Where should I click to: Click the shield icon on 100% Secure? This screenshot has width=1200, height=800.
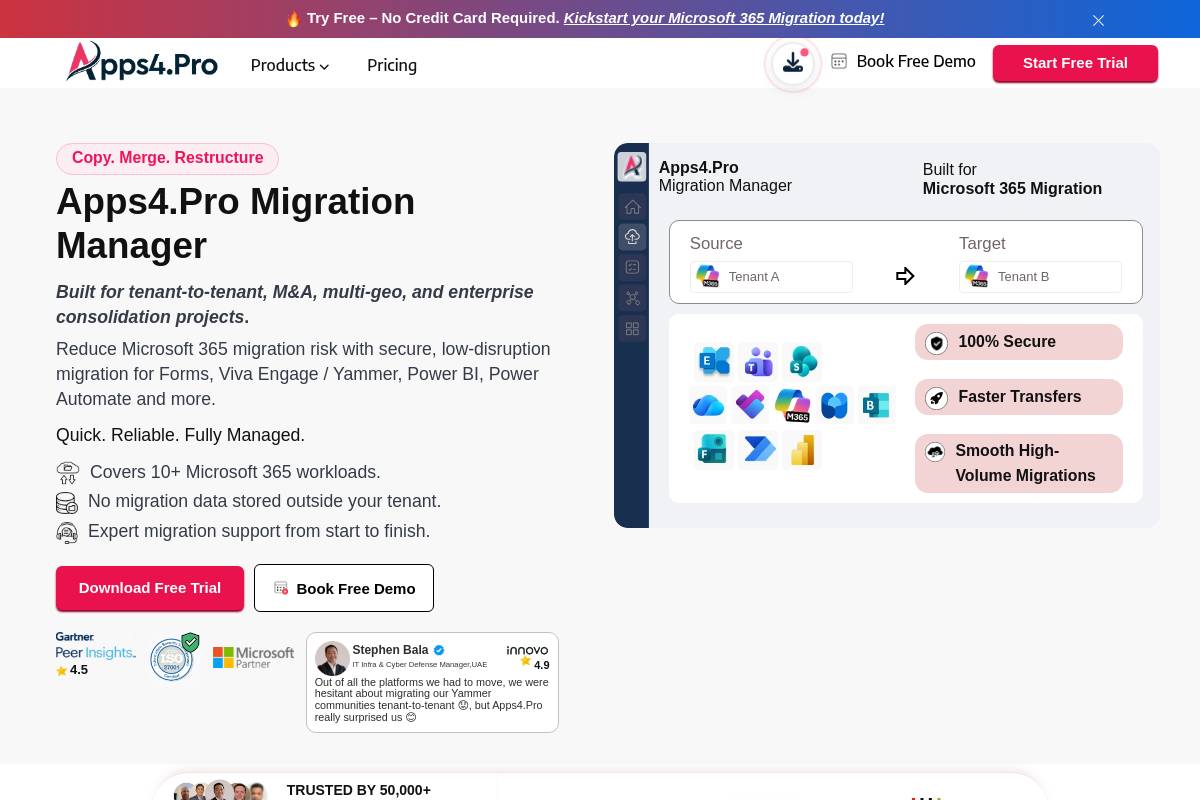click(x=936, y=343)
